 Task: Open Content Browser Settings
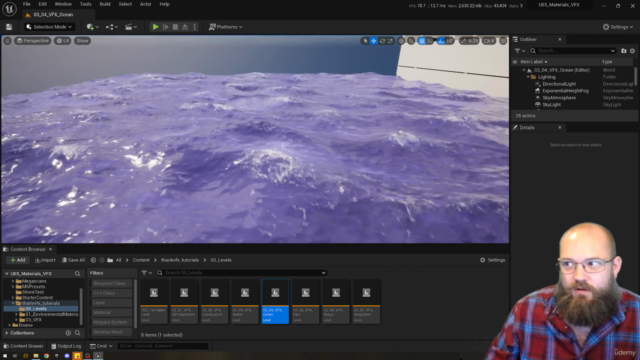tap(493, 260)
